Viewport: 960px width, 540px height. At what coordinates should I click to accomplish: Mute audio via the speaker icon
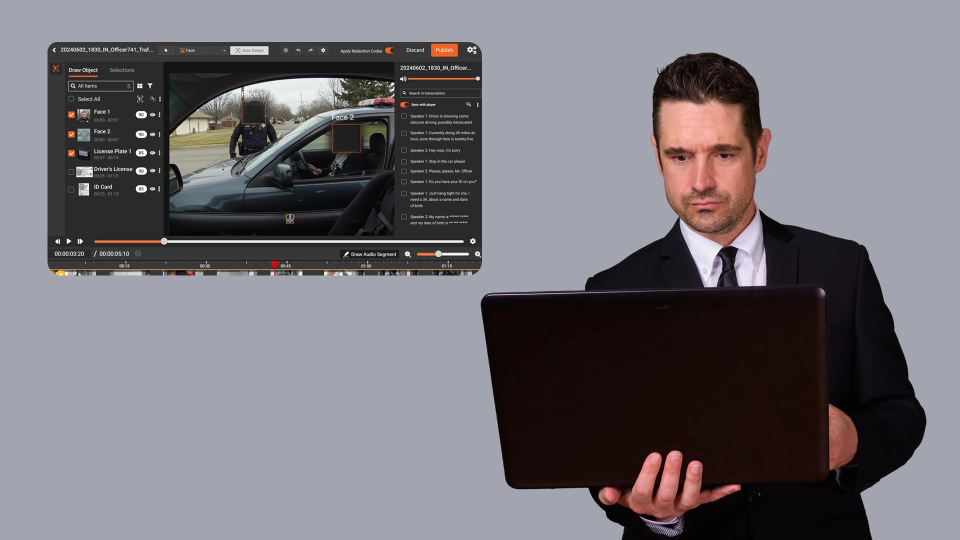click(403, 79)
